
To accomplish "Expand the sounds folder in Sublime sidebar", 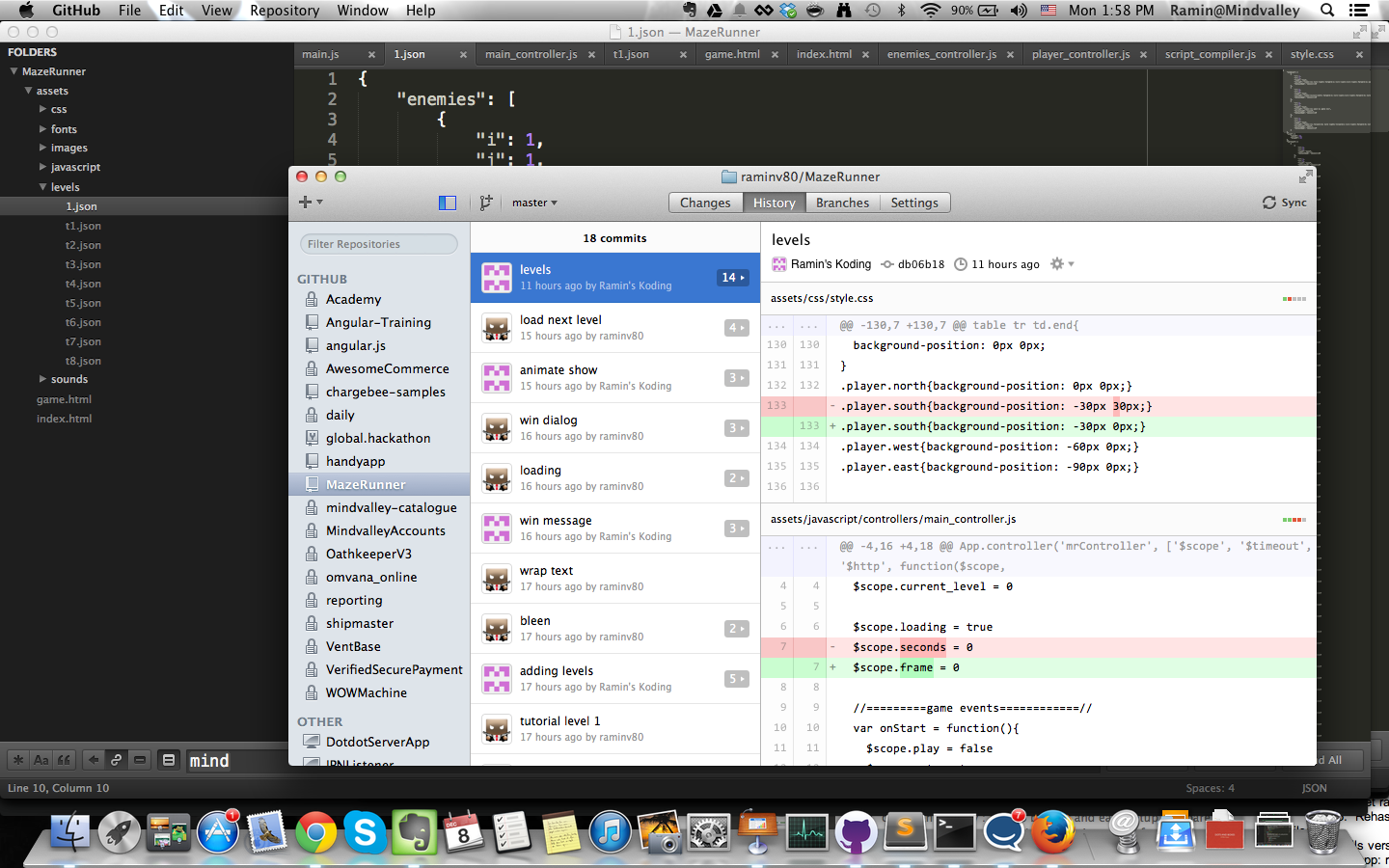I will pyautogui.click(x=42, y=380).
